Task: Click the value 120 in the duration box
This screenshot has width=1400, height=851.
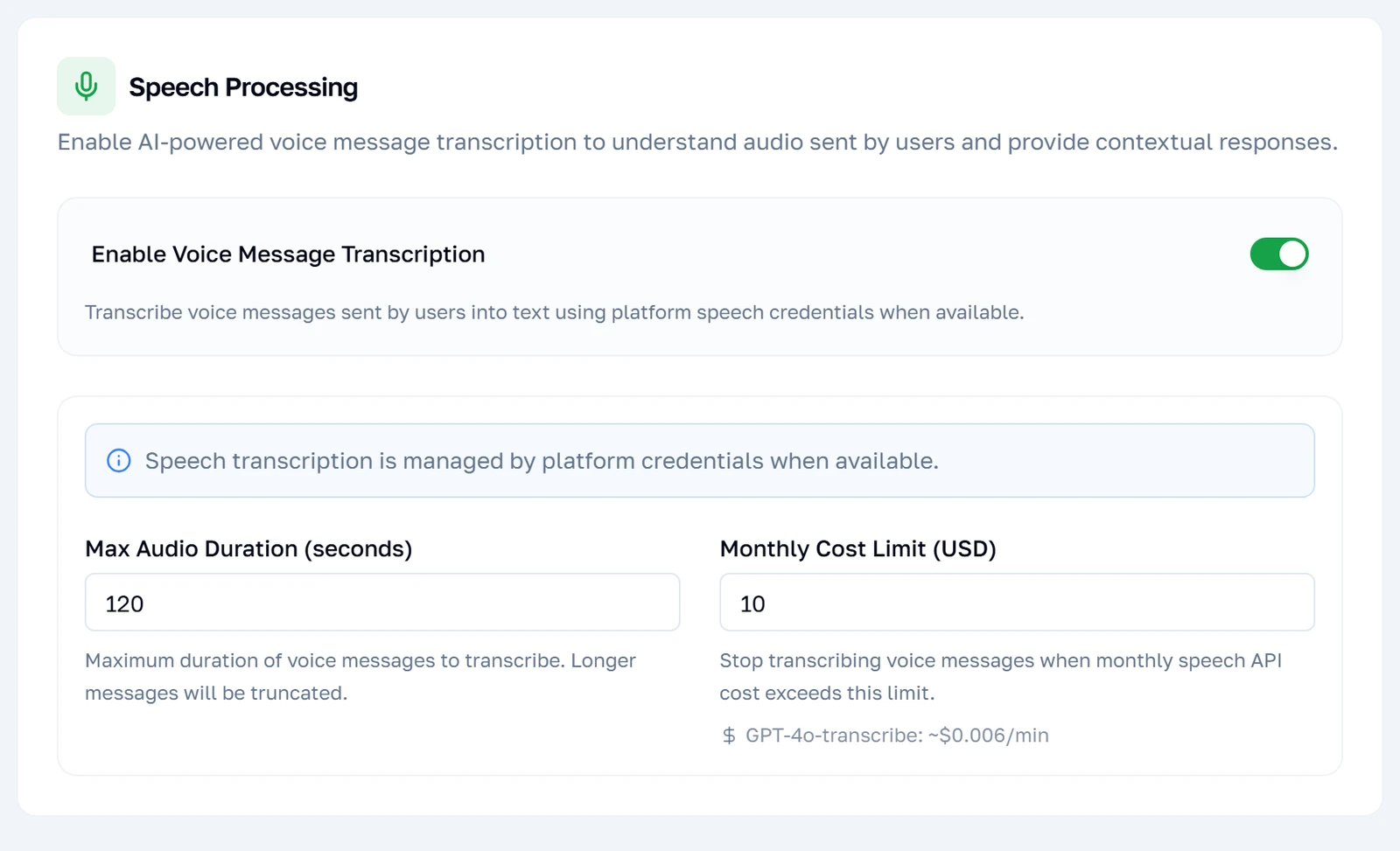Action: pos(124,604)
